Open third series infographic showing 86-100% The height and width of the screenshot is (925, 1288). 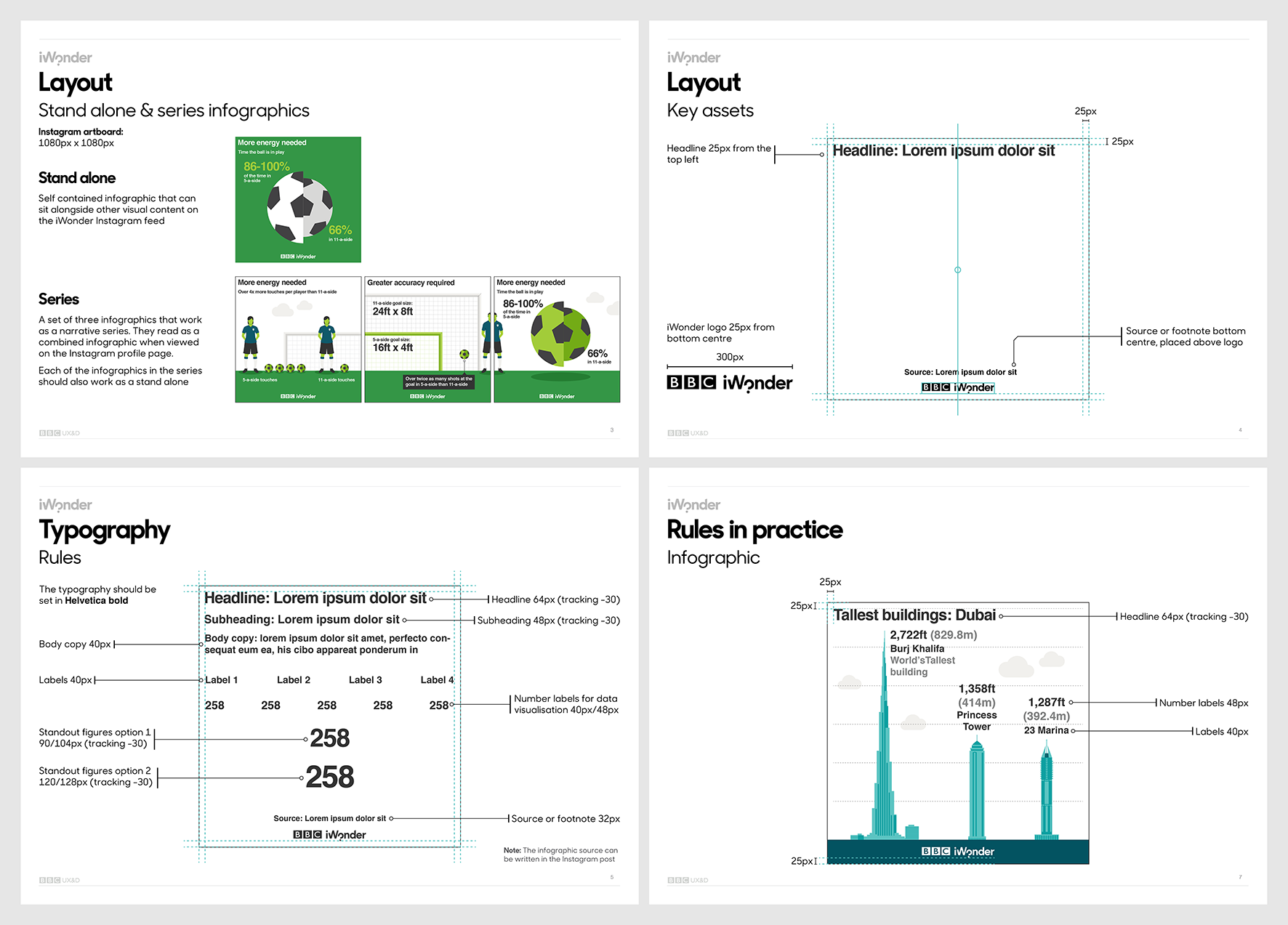coord(557,339)
